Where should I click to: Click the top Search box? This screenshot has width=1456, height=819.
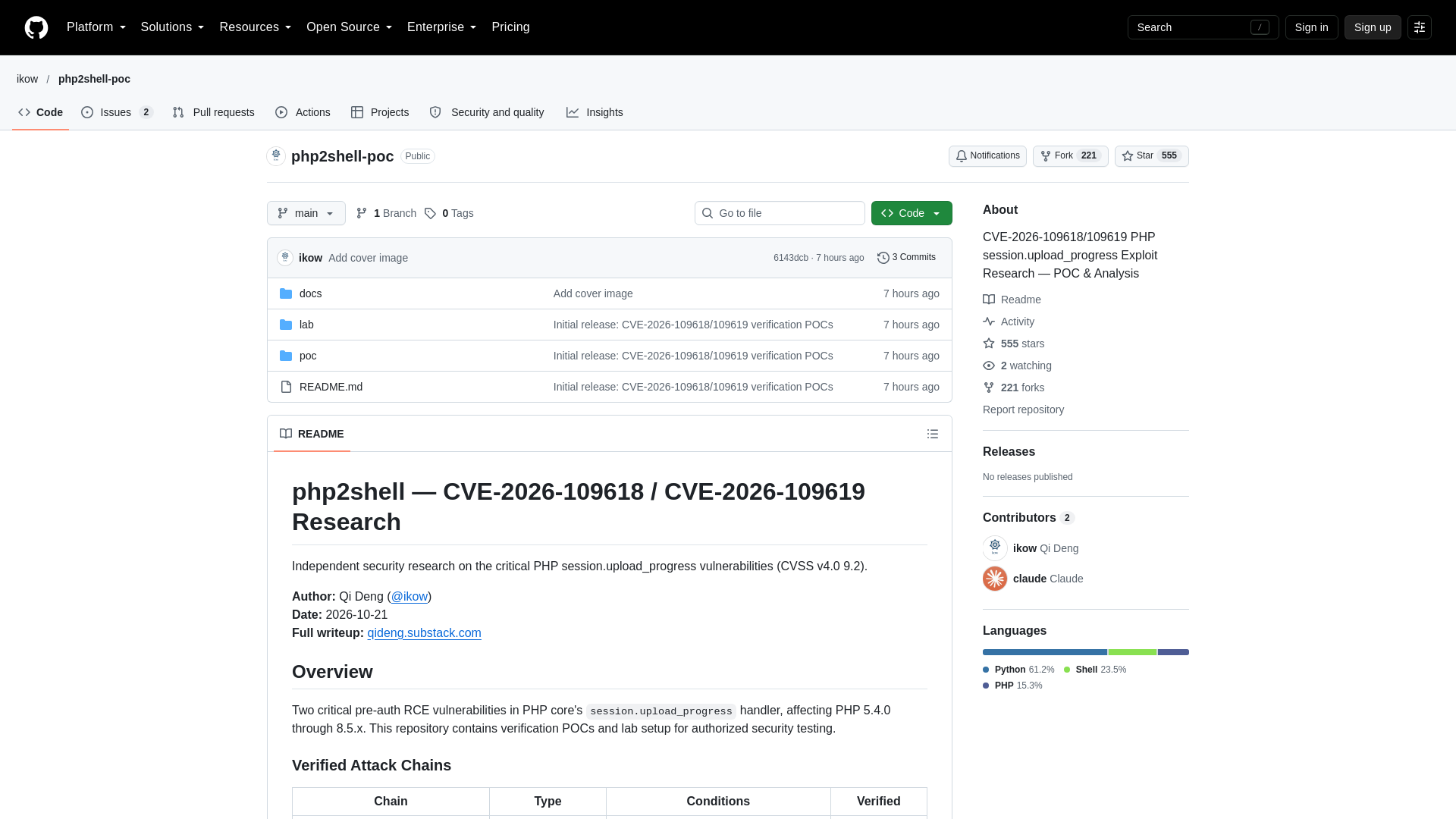click(x=1203, y=27)
